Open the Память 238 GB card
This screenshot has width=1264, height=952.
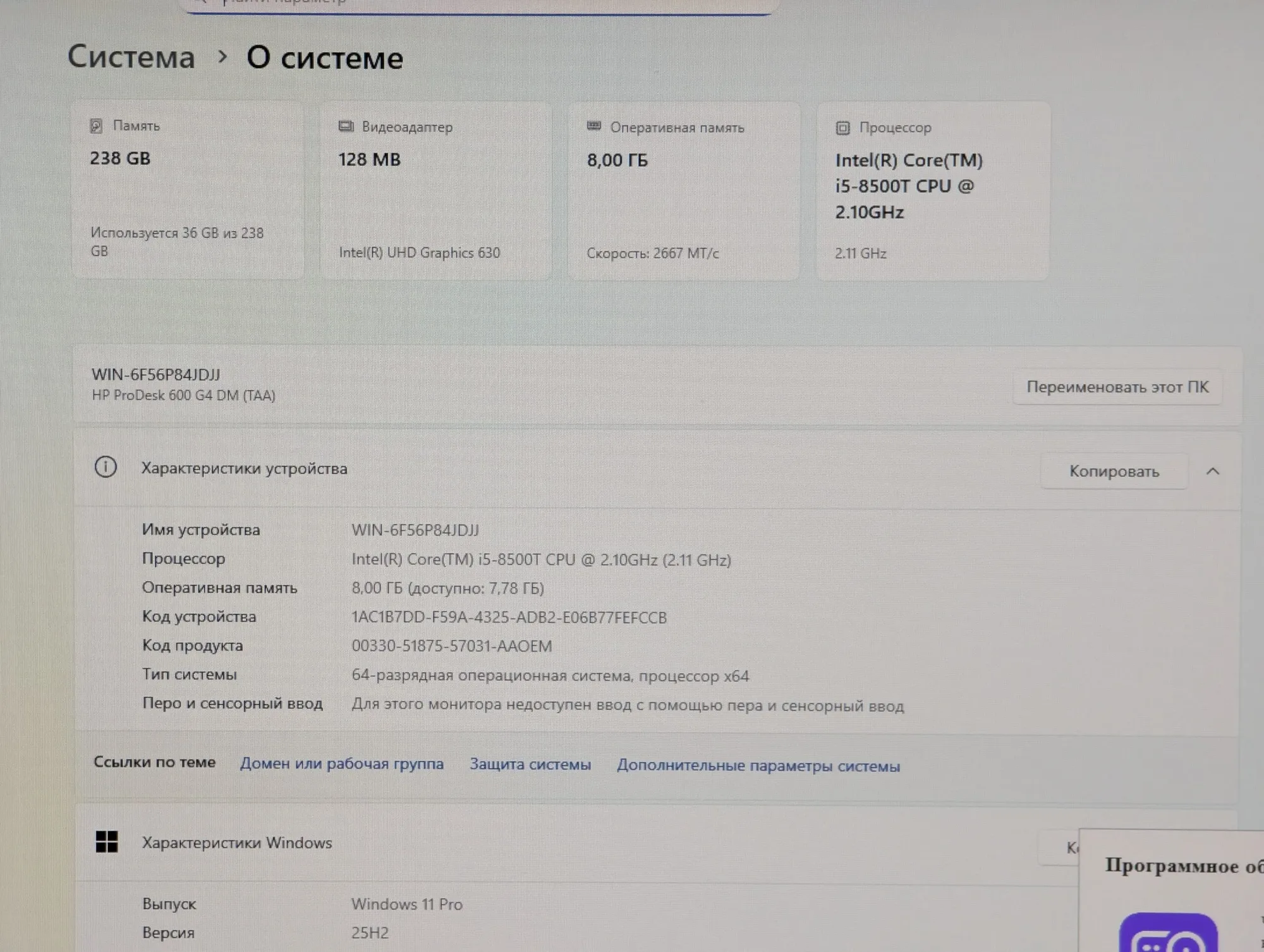(x=188, y=190)
